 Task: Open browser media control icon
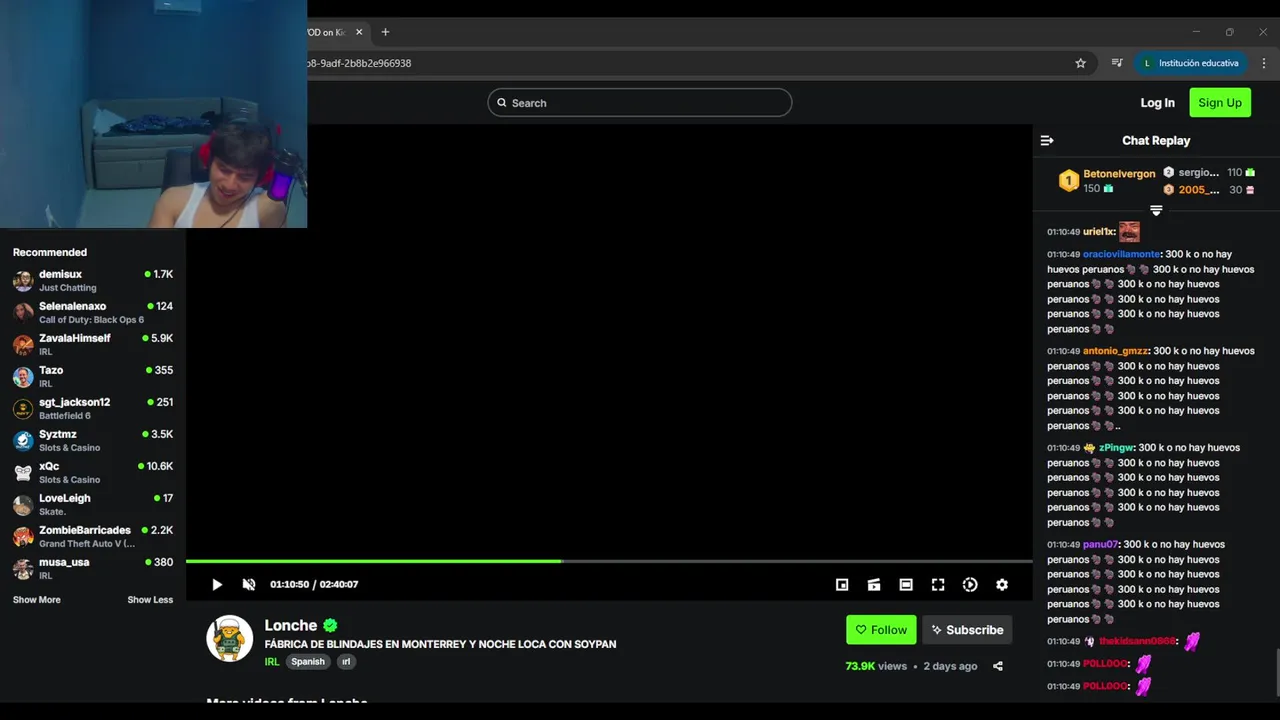click(1117, 63)
